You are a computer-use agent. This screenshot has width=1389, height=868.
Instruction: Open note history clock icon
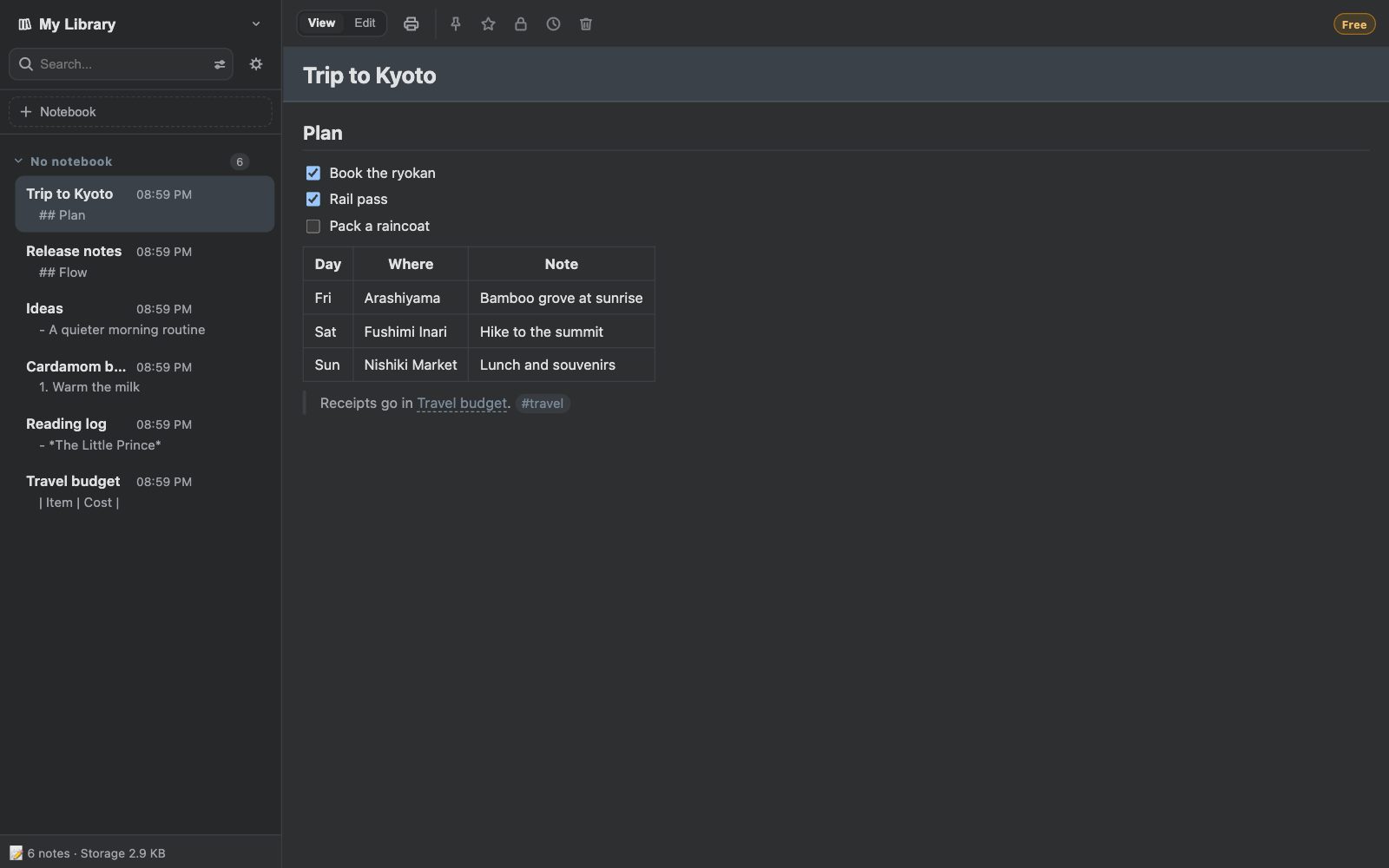pos(553,24)
